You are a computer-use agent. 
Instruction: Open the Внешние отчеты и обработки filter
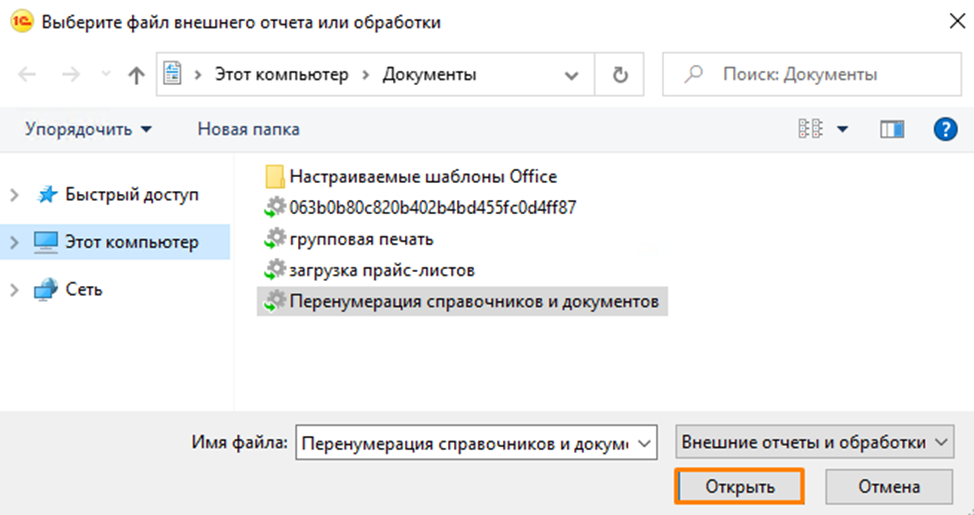[x=814, y=441]
